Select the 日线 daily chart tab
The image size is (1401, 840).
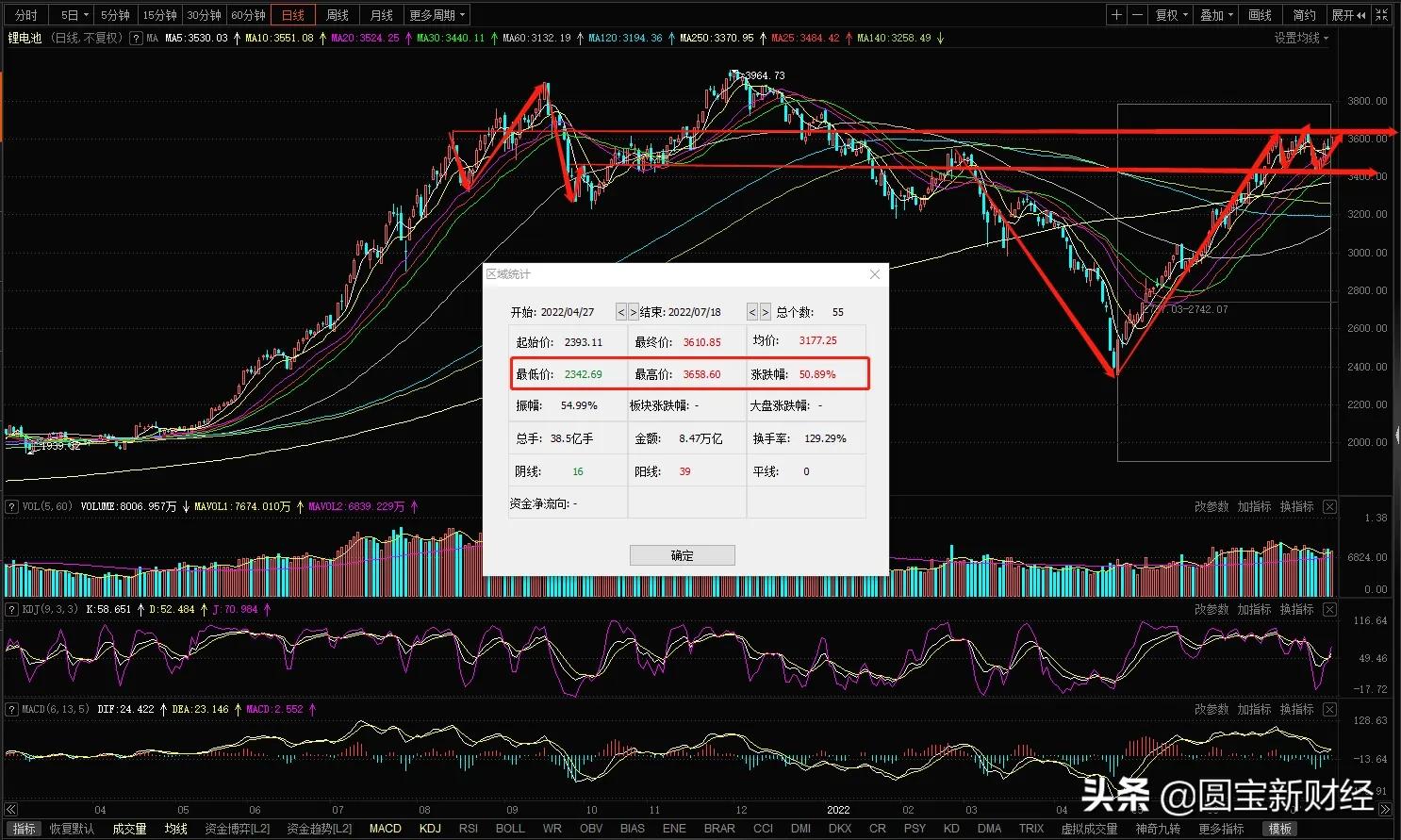pyautogui.click(x=293, y=15)
